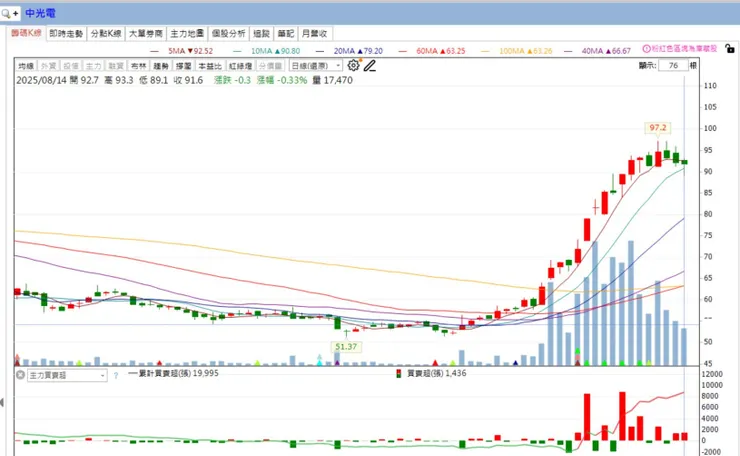
Task: Open chart settings gear icon
Action: coord(353,65)
